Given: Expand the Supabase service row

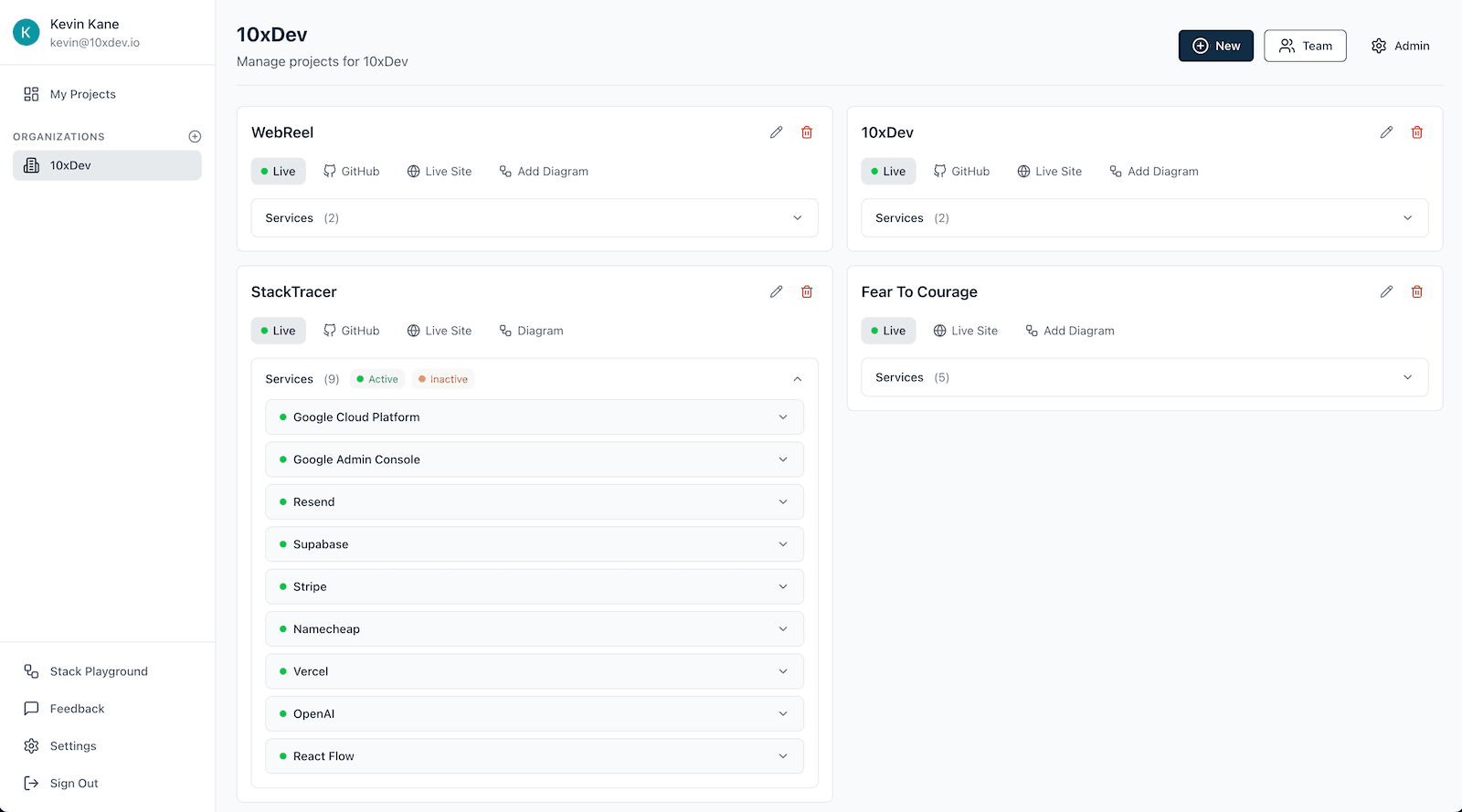Looking at the screenshot, I should (x=535, y=544).
